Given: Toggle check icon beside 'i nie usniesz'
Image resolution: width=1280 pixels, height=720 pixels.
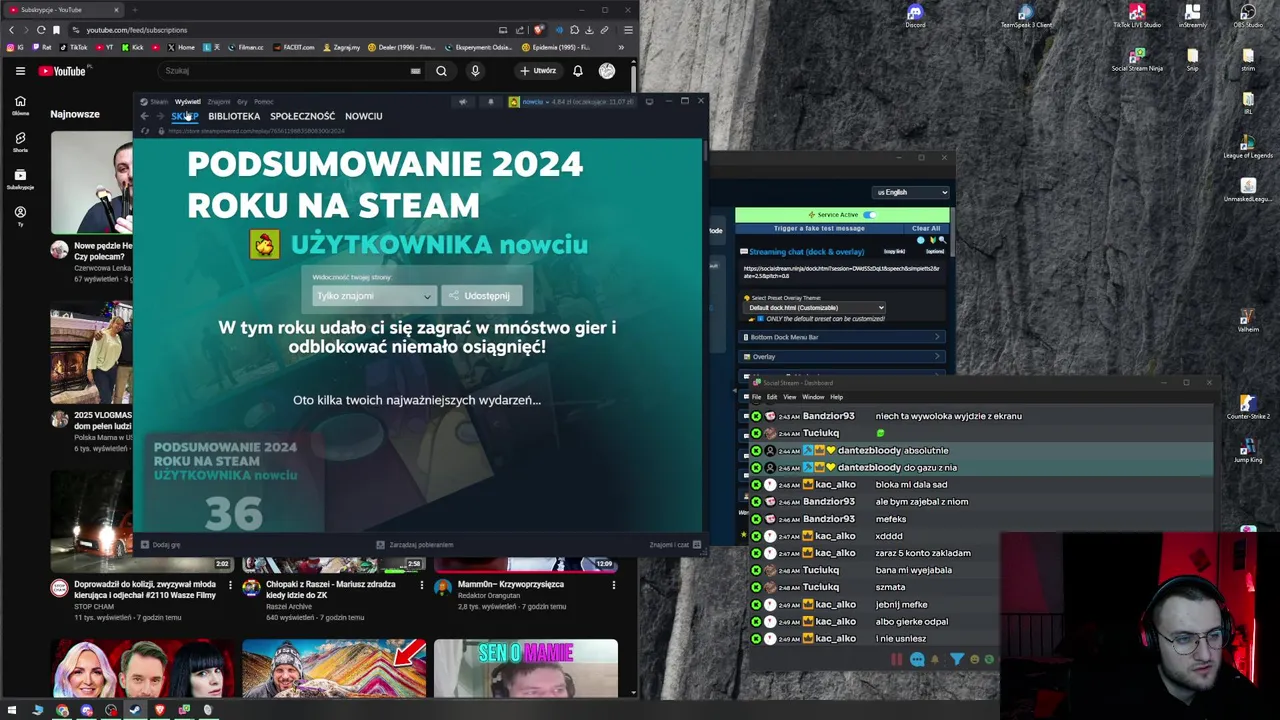Looking at the screenshot, I should point(756,639).
